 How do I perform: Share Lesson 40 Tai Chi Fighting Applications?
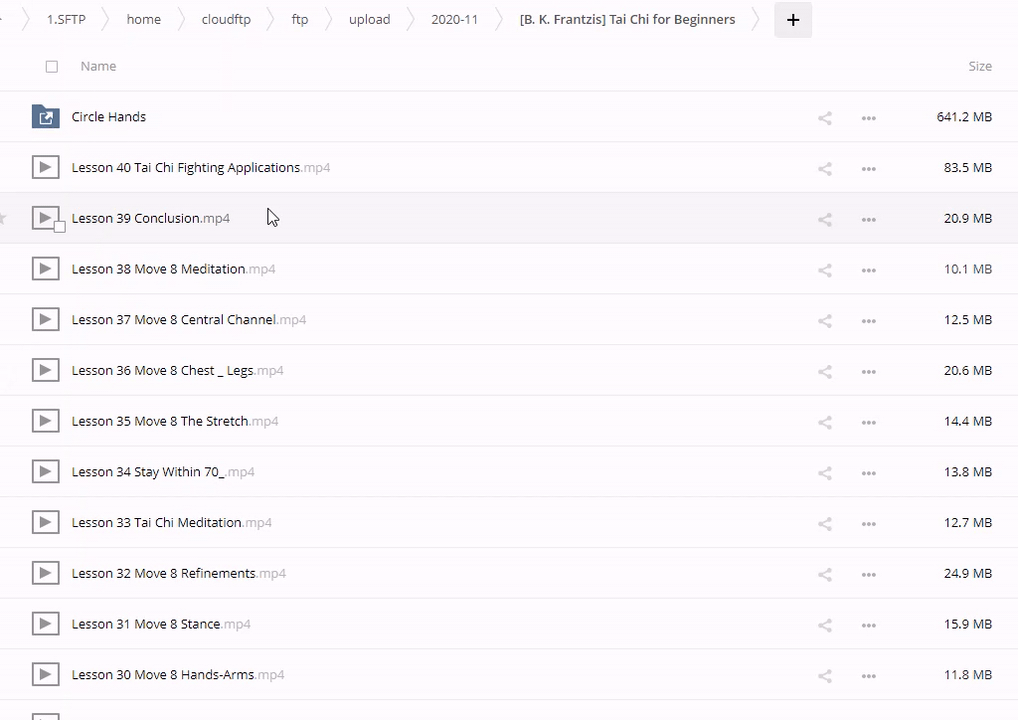click(825, 169)
